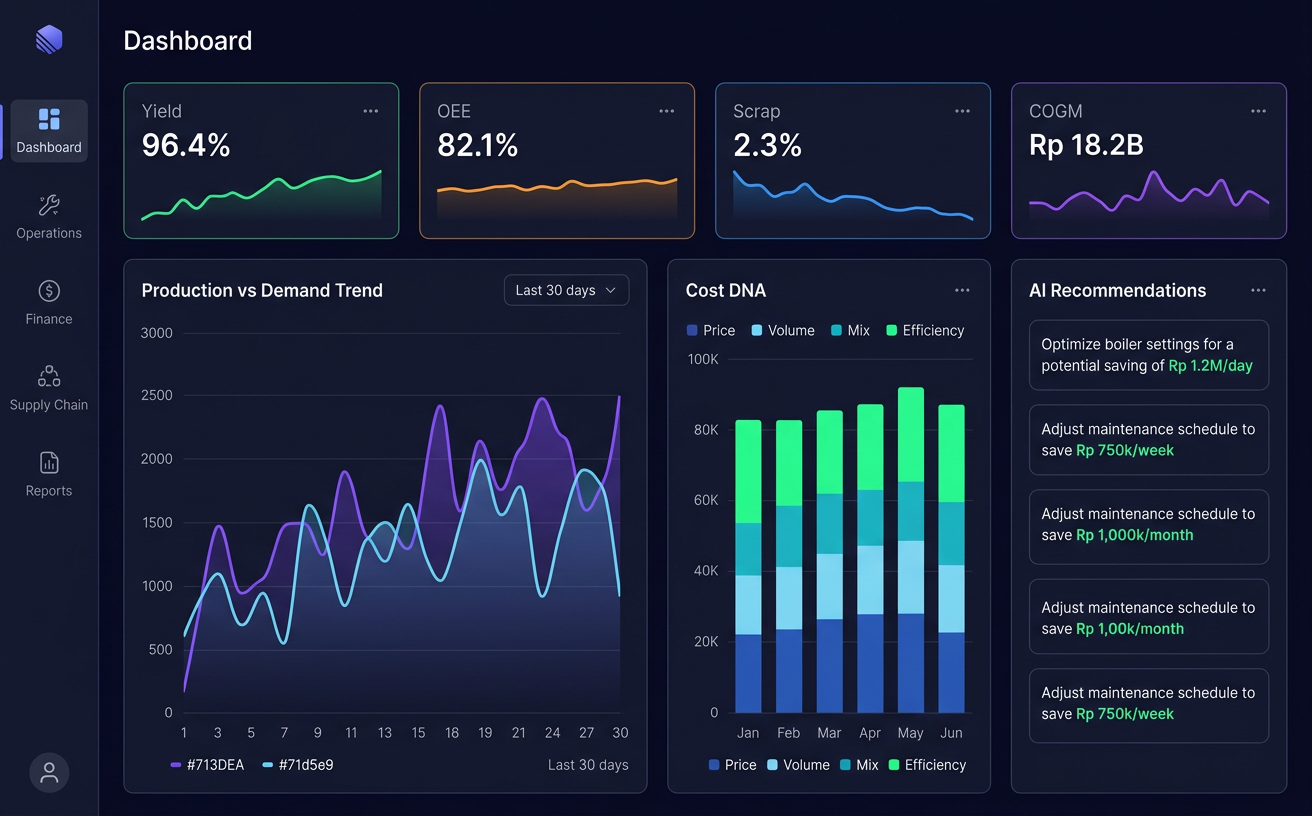Viewport: 1312px width, 816px height.
Task: Click the May bar in Cost DNA
Action: (x=911, y=550)
